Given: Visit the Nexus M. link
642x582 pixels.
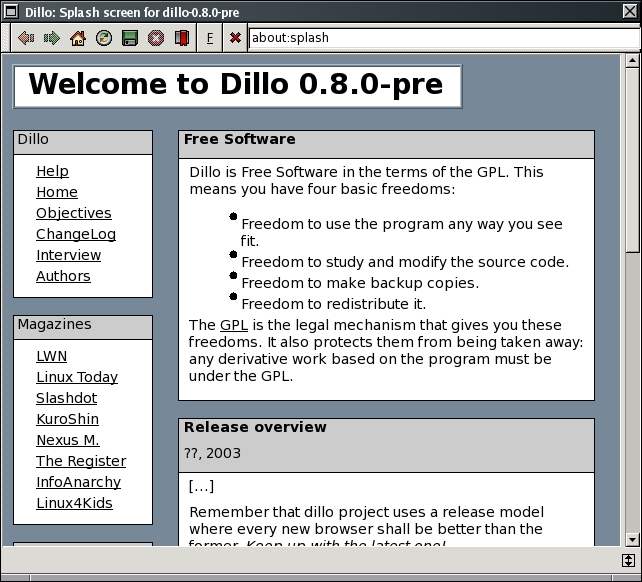Looking at the screenshot, I should (68, 440).
